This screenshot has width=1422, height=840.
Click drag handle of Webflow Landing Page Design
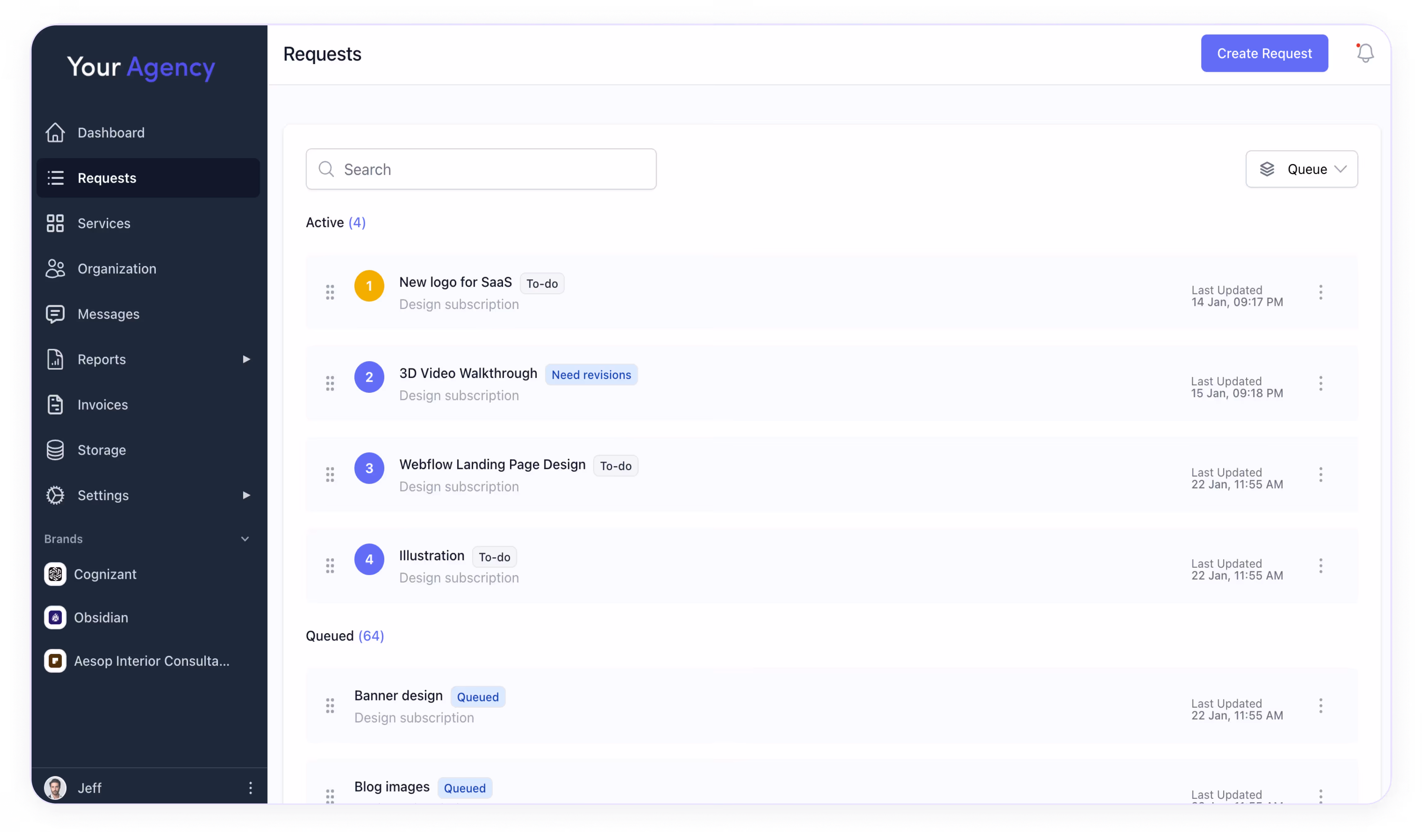pyautogui.click(x=329, y=474)
